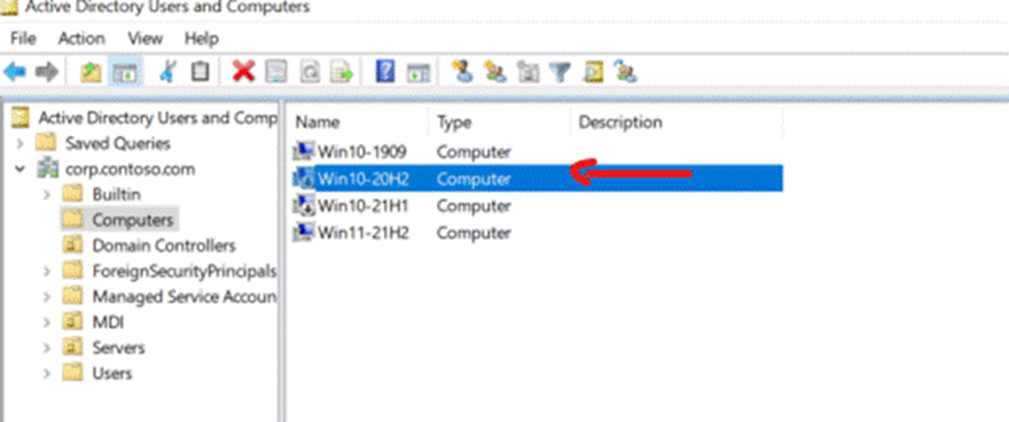Screen dimensions: 1009x422
Task: Click the Export List icon
Action: [342, 72]
